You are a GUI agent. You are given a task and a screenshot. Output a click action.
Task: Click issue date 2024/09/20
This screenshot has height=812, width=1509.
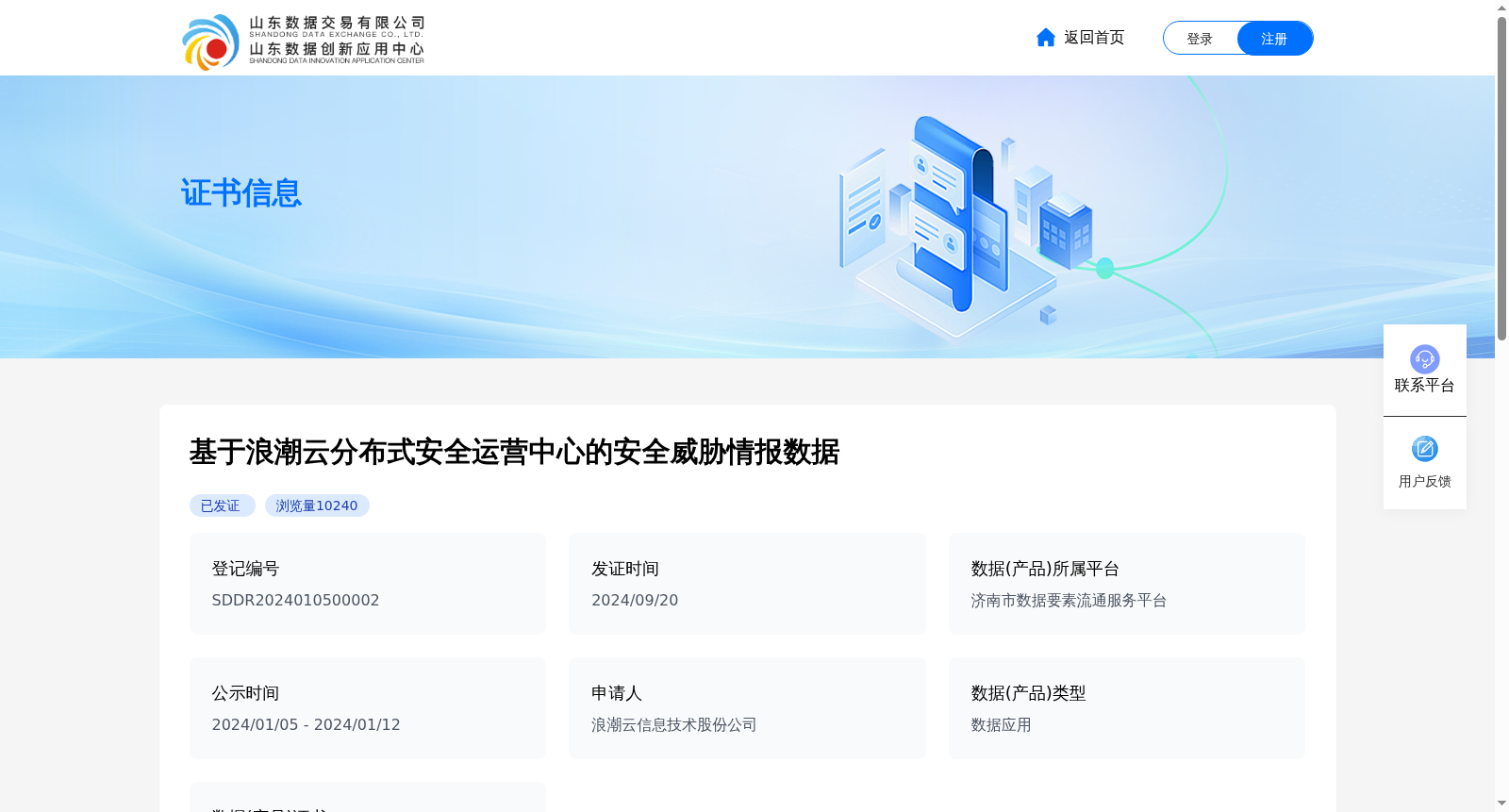[x=635, y=600]
